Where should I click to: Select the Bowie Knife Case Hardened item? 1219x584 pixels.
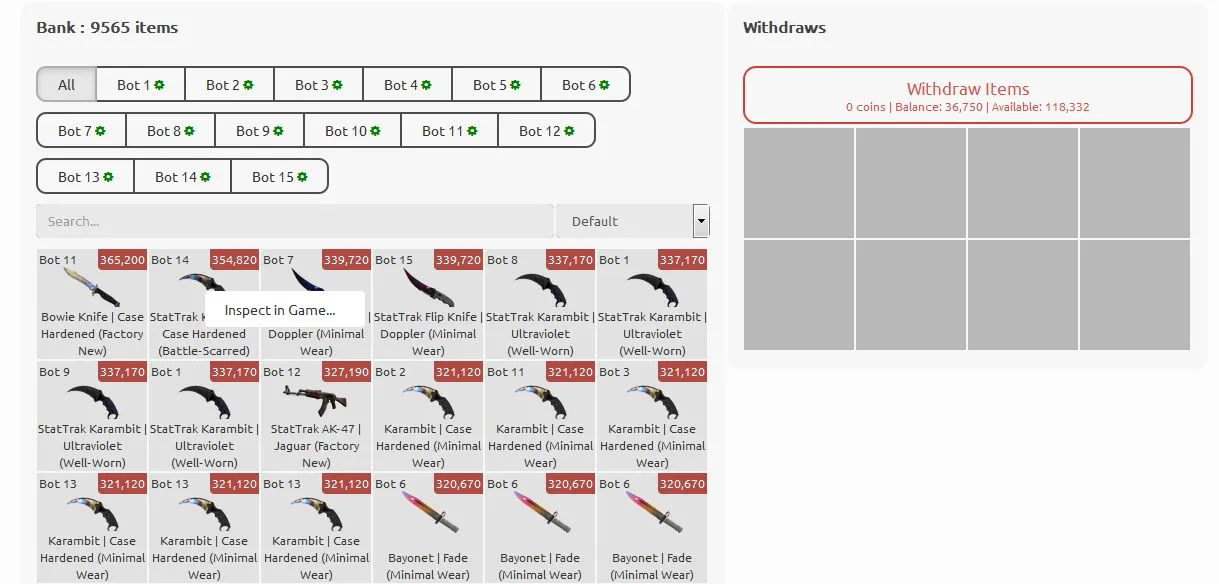pos(92,304)
